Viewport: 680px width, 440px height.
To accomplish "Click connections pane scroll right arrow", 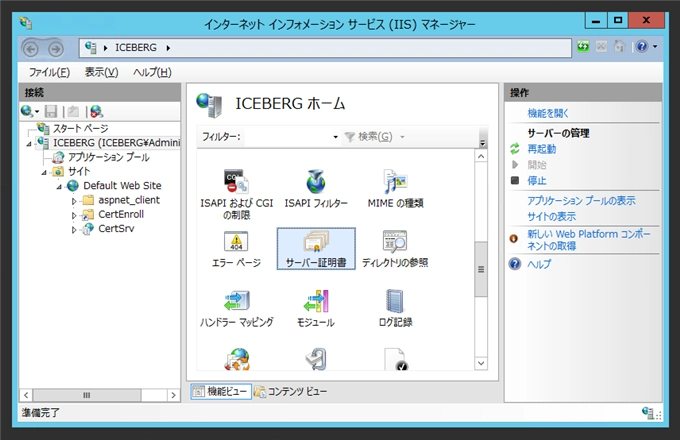I will coord(173,395).
